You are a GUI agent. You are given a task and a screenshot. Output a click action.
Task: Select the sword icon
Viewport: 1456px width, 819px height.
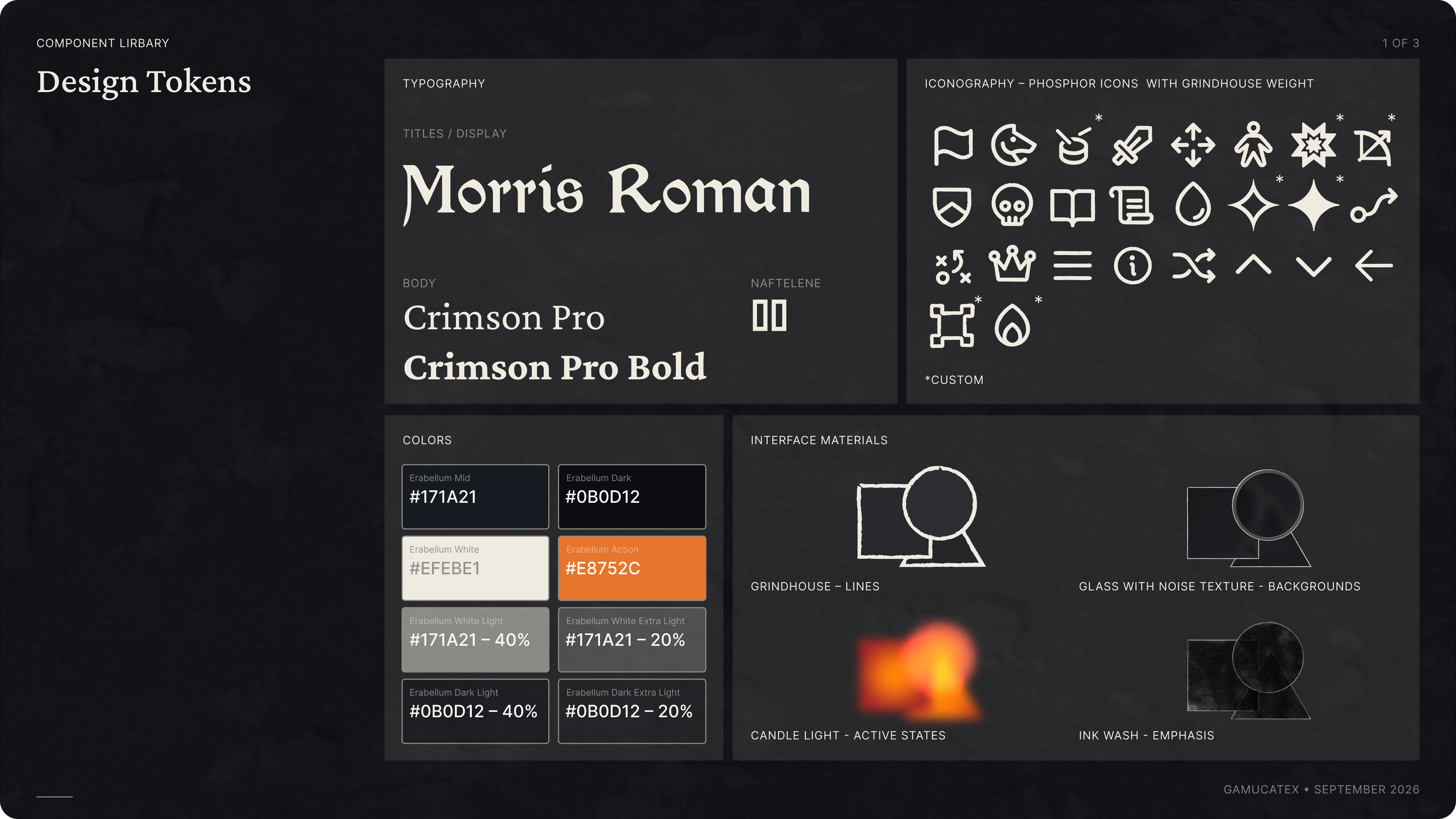point(1132,146)
